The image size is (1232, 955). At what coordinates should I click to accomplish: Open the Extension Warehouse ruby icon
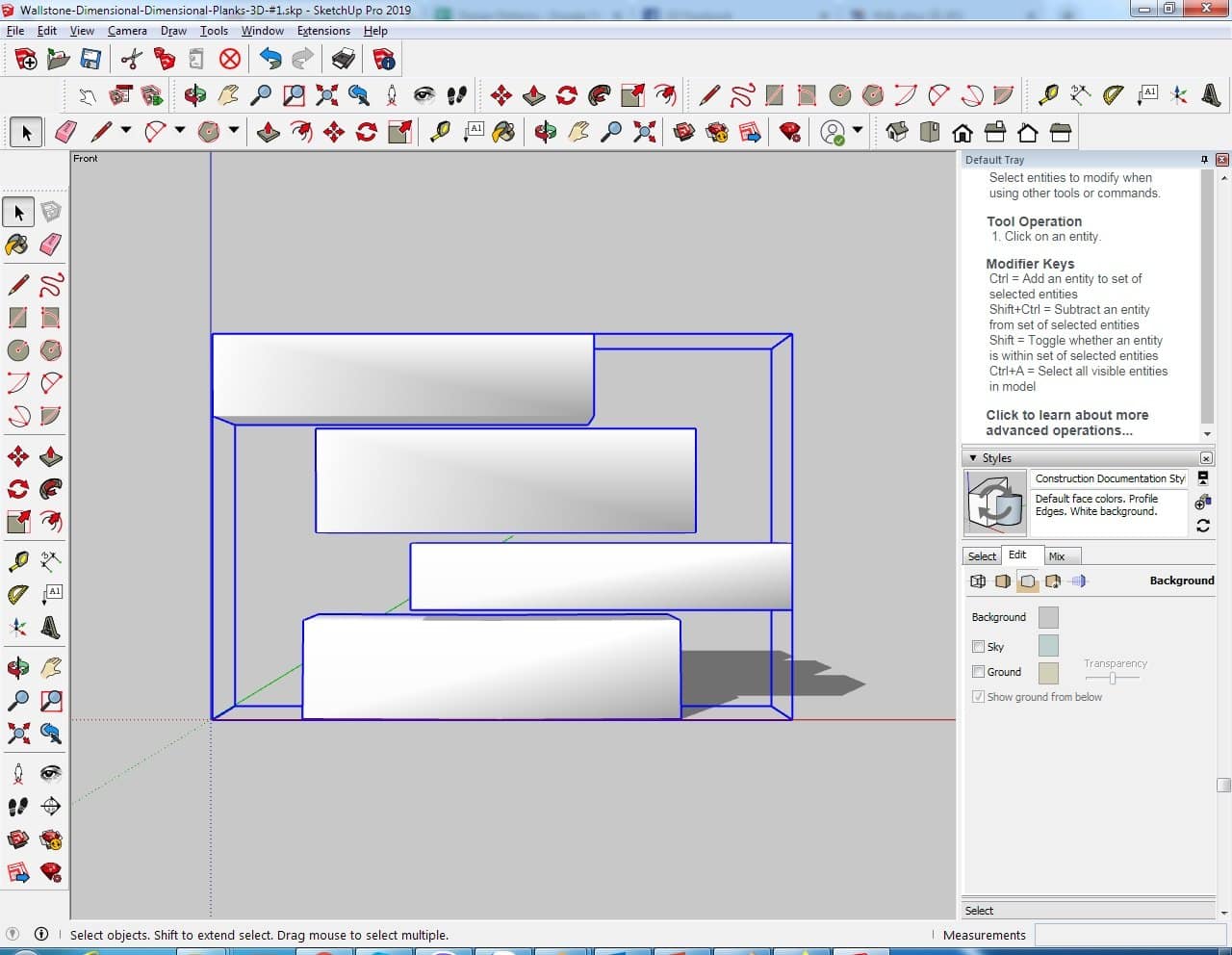[790, 132]
